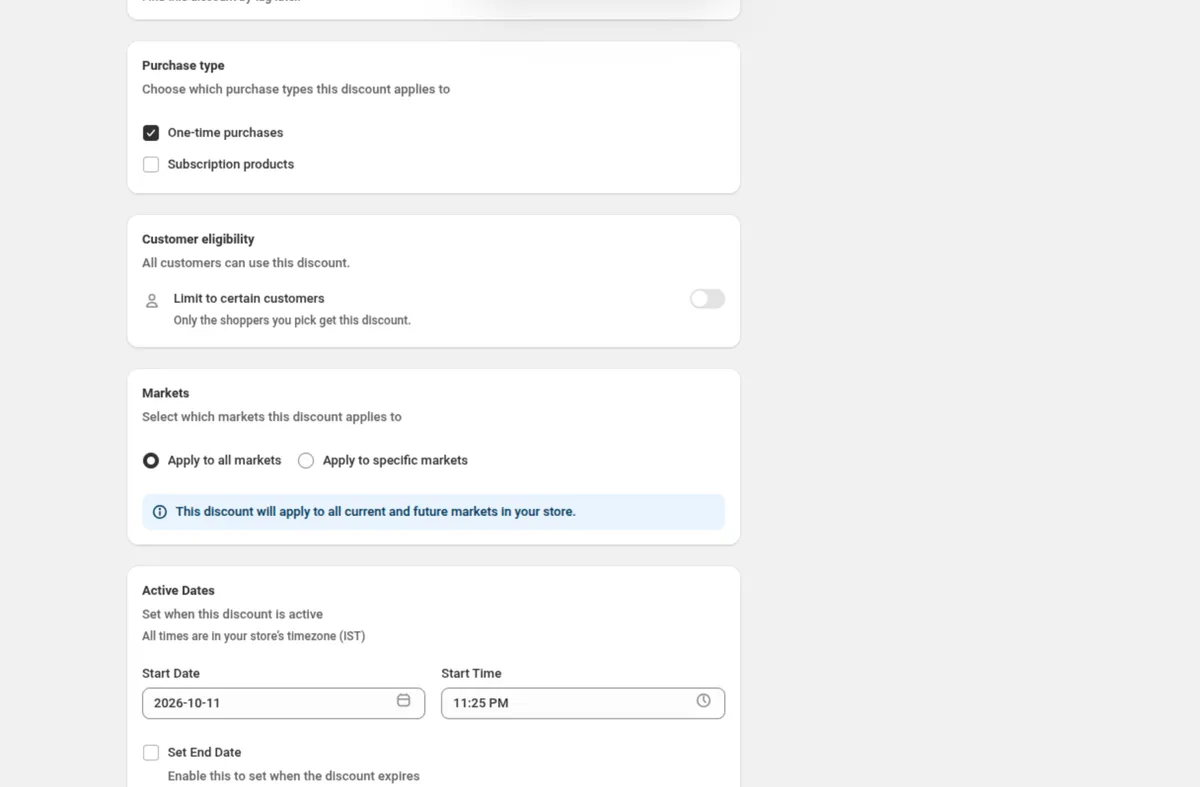
Task: Select Apply to all markets radio
Action: [x=151, y=461]
